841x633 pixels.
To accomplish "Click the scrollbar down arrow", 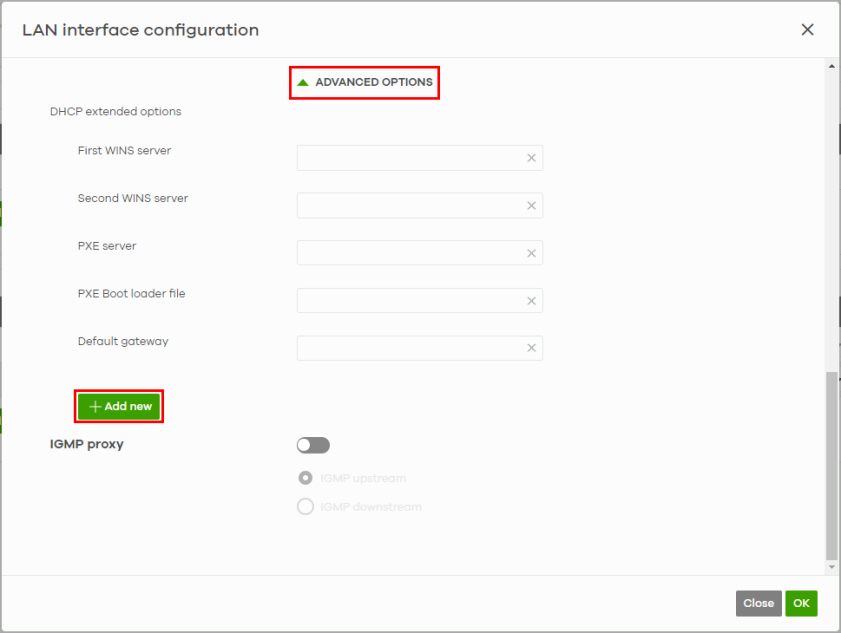I will (832, 567).
